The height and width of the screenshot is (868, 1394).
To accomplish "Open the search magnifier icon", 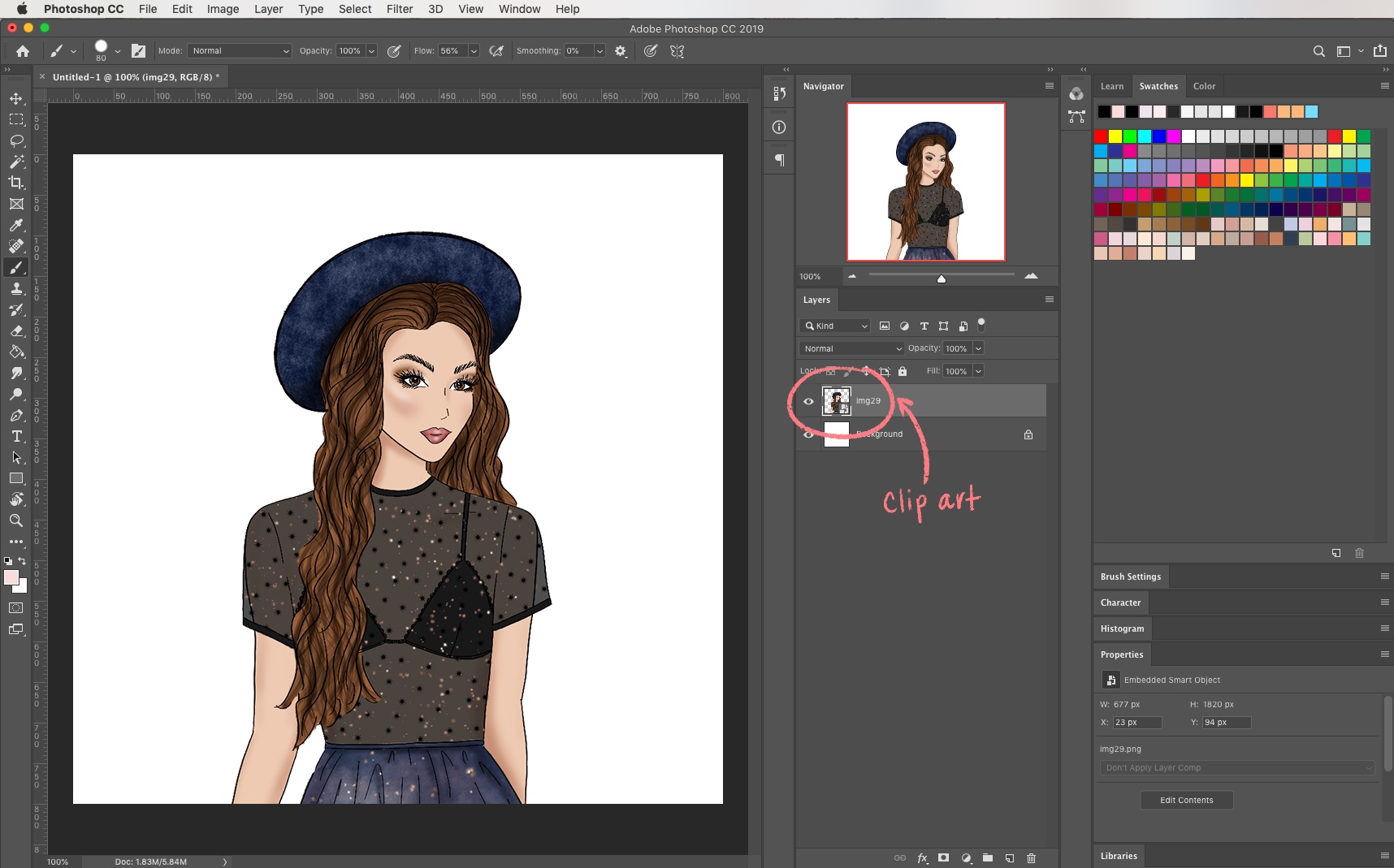I will 1319,51.
